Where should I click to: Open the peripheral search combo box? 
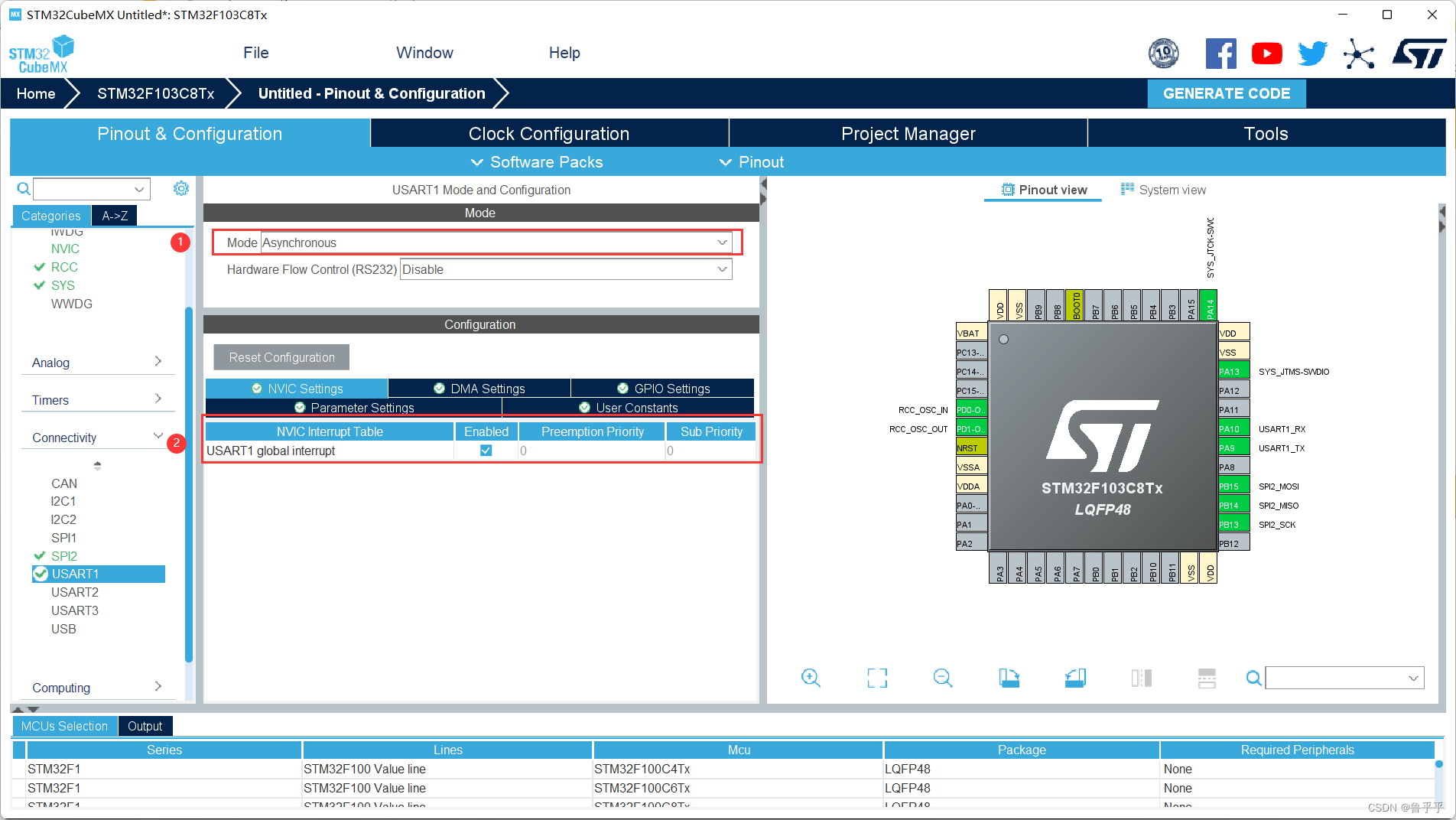[x=92, y=189]
